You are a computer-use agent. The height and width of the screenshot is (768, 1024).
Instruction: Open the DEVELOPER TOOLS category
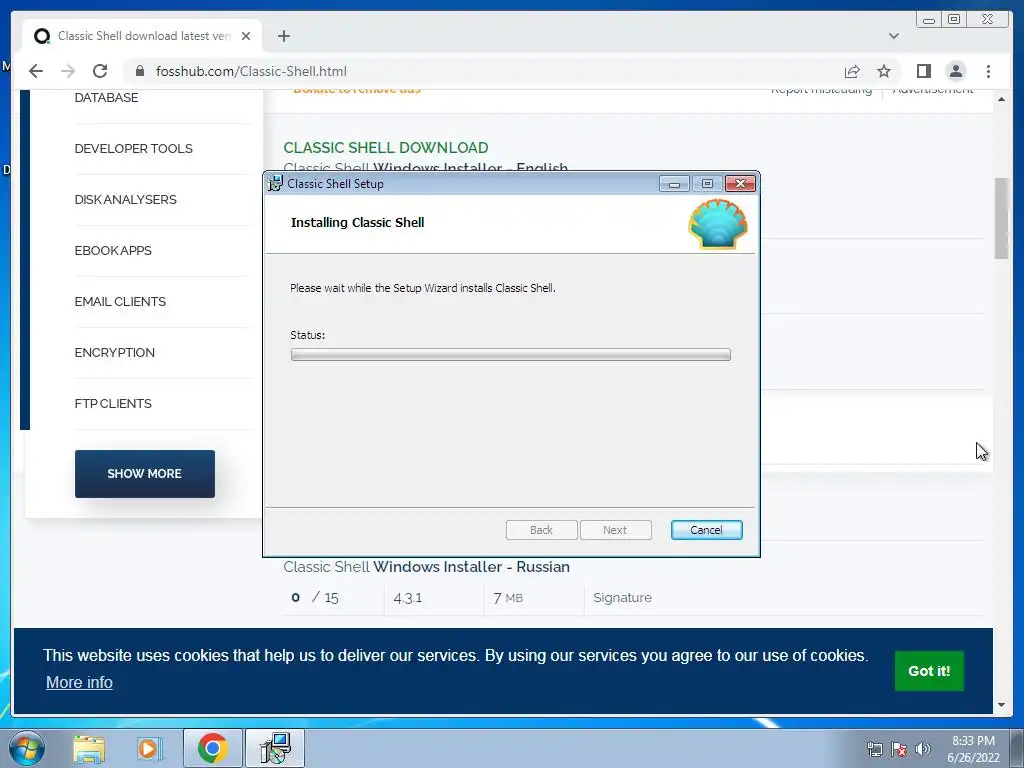coord(133,149)
